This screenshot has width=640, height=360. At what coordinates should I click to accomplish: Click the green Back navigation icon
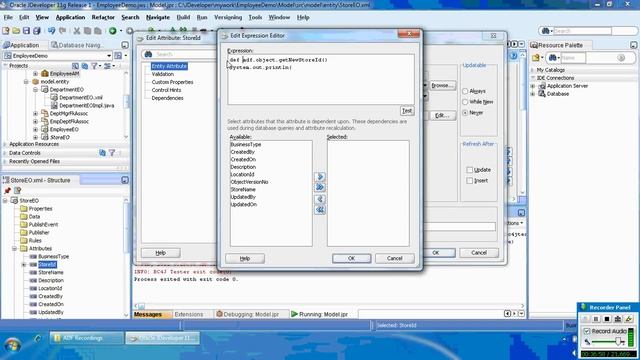click(x=113, y=31)
